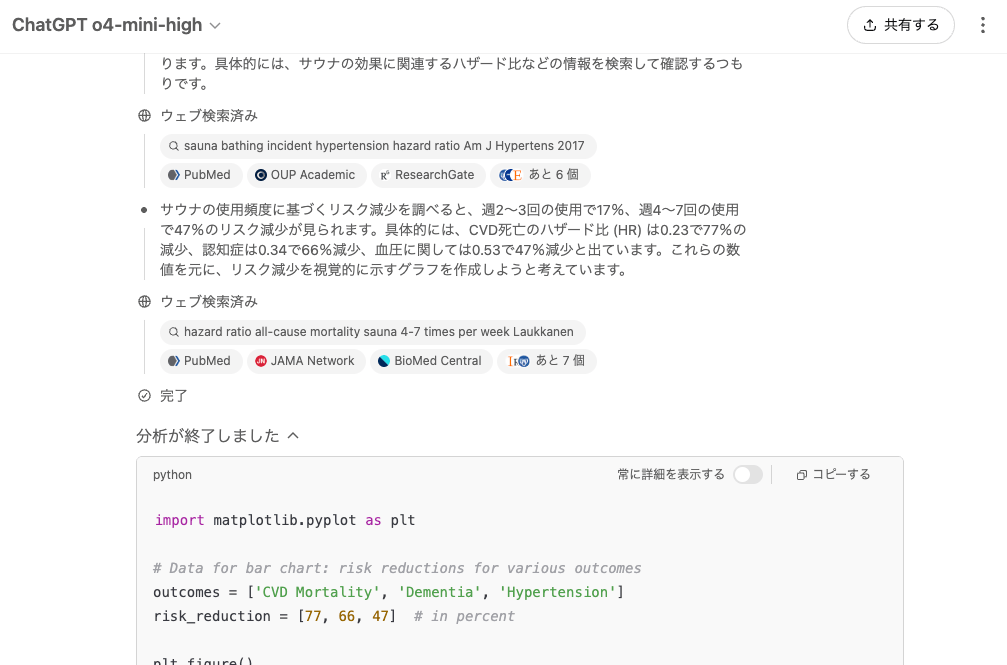Open the ResearchGate source chip
Screen dimensions: 1007x665
pyautogui.click(x=427, y=175)
